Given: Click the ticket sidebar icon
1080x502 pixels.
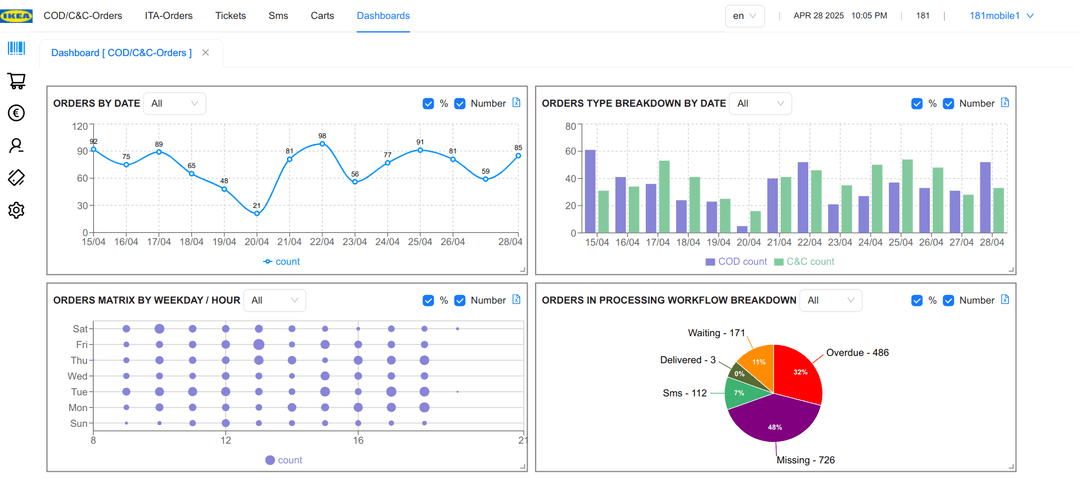Looking at the screenshot, I should [x=17, y=178].
